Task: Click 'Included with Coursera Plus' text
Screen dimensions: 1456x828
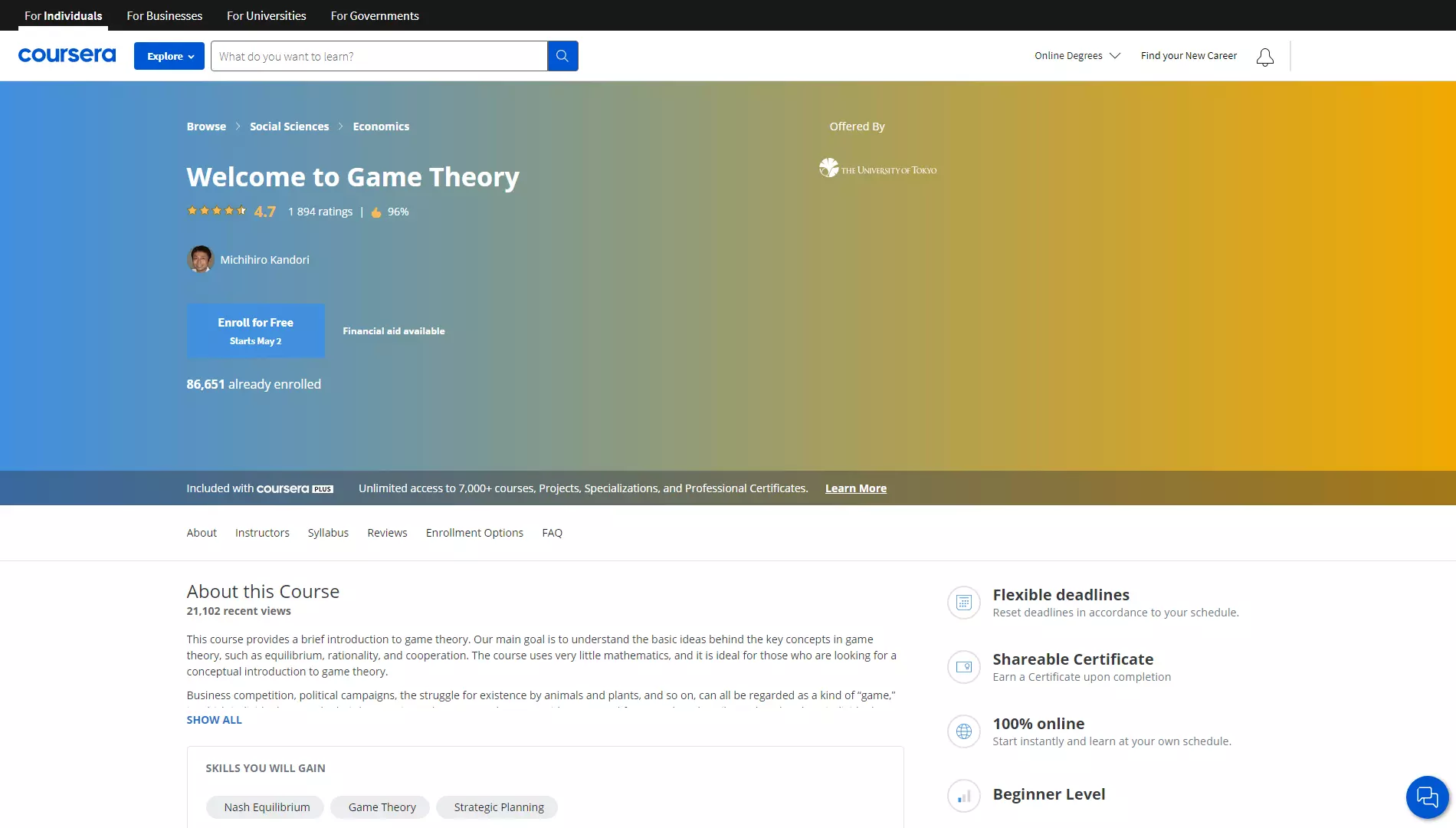Action: click(260, 488)
